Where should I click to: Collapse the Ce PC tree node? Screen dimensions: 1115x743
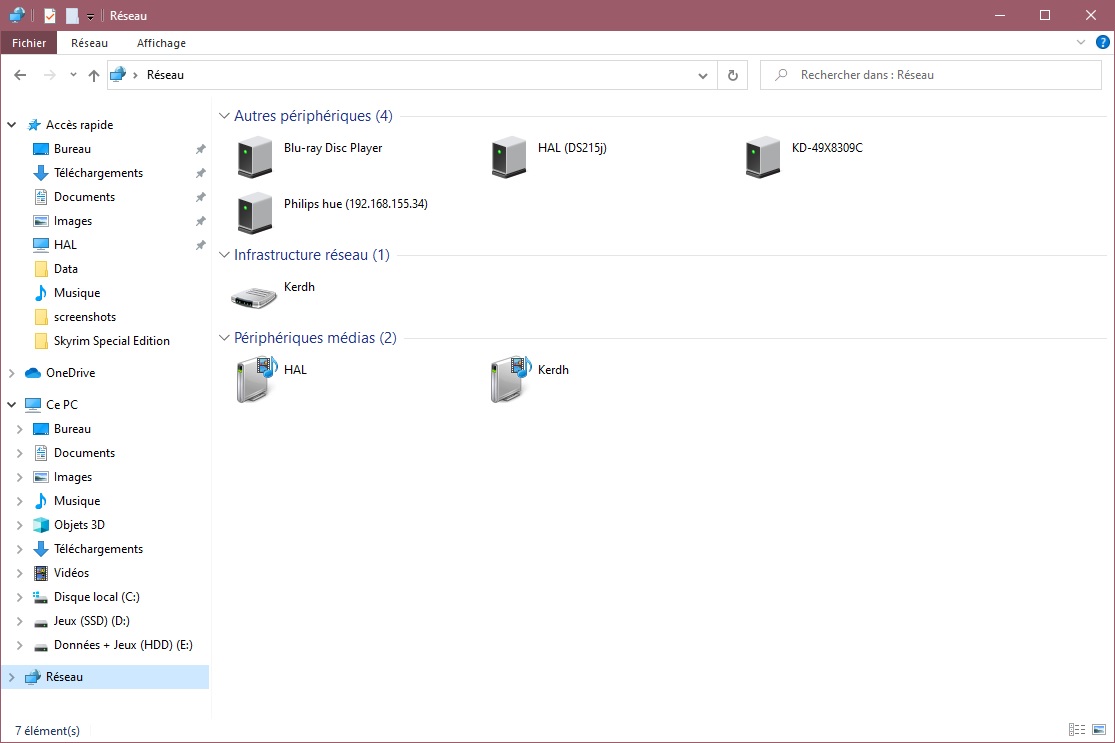11,405
